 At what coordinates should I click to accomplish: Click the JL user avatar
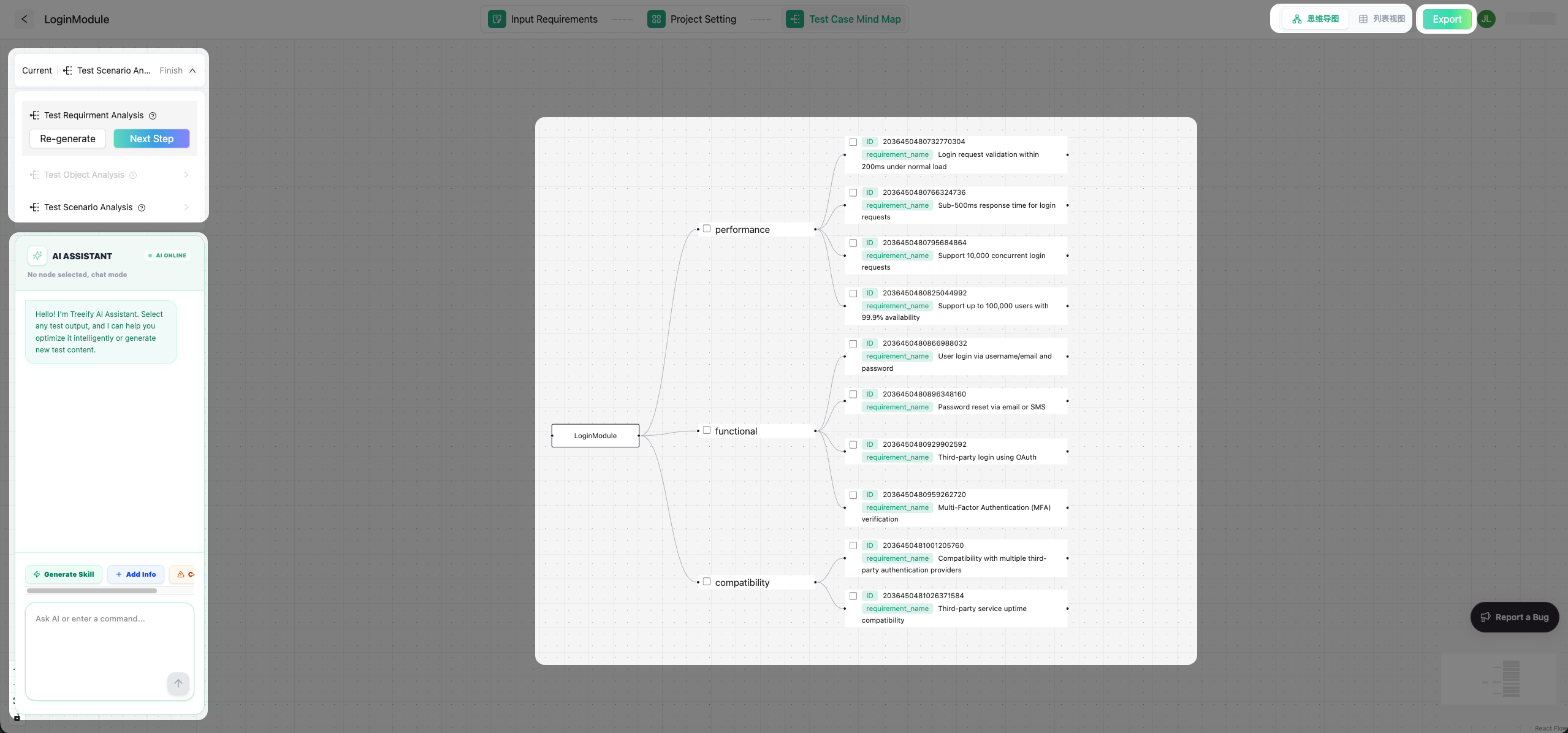click(1486, 18)
